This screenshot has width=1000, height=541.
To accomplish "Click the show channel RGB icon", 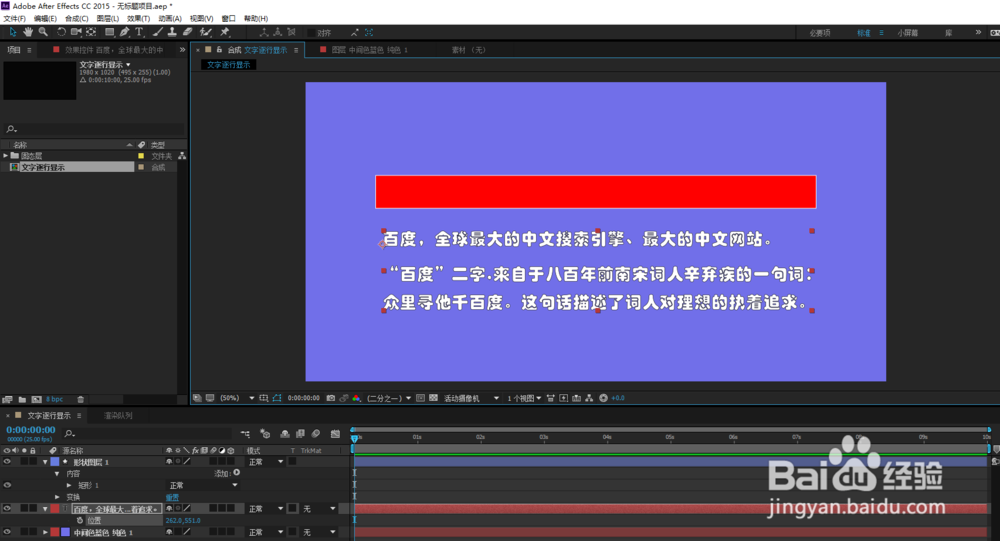I will tap(356, 398).
